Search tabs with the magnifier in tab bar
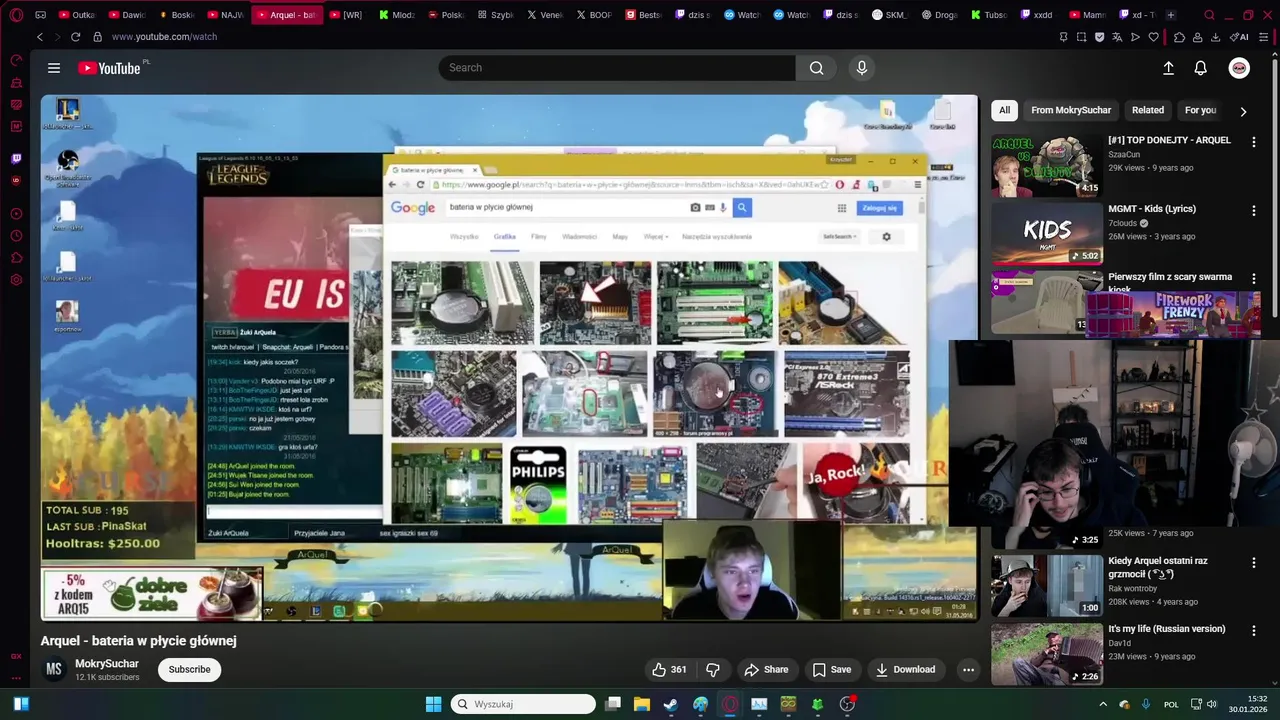 pos(1209,15)
